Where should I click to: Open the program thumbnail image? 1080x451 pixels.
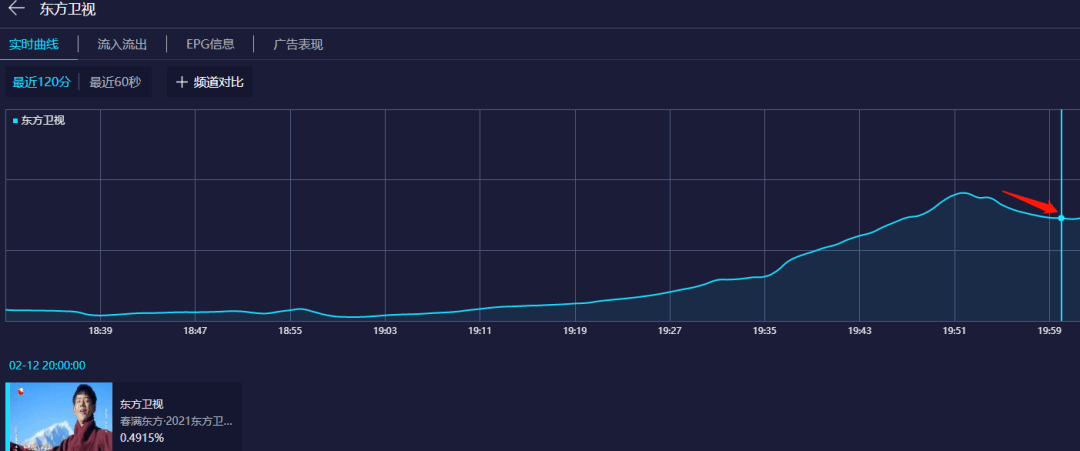(x=59, y=417)
